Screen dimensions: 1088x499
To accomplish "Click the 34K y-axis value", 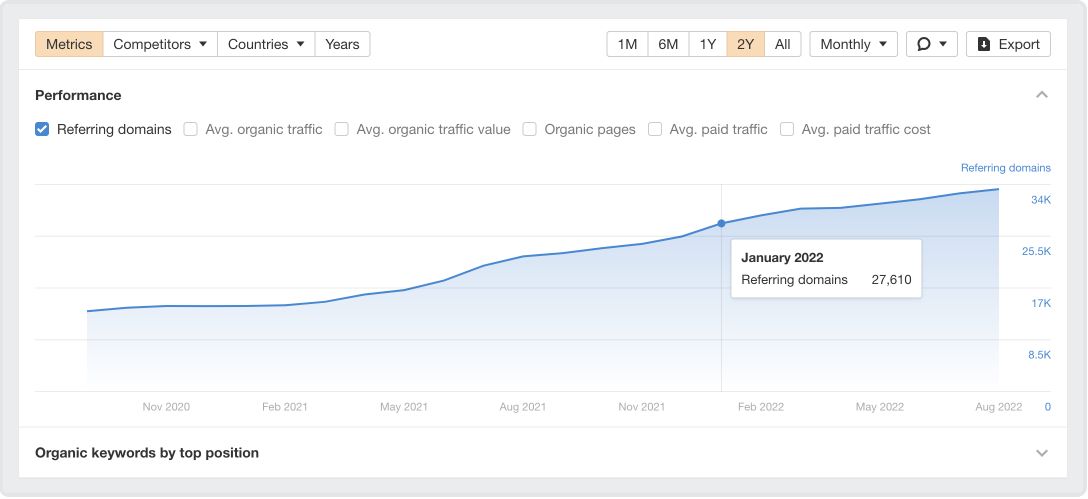I will point(1041,200).
